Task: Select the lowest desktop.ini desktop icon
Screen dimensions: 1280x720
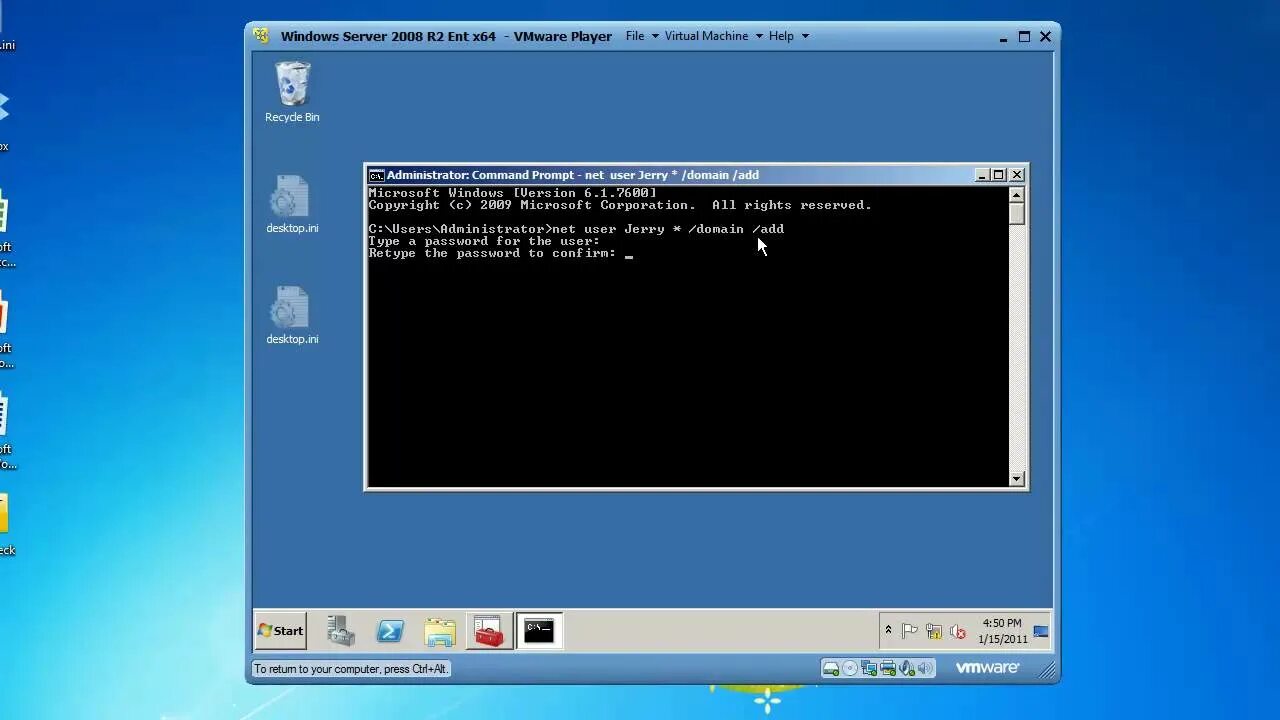Action: pos(292,316)
